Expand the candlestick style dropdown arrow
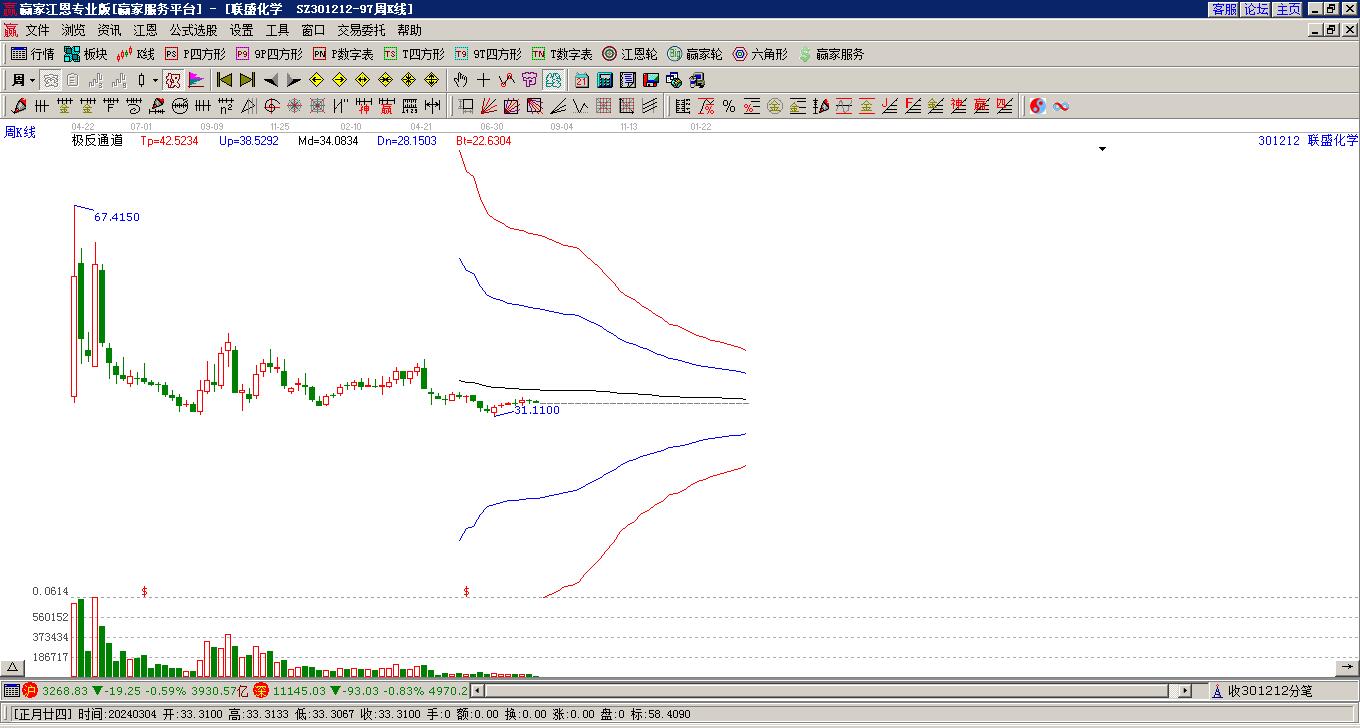1360x728 pixels. pos(155,80)
